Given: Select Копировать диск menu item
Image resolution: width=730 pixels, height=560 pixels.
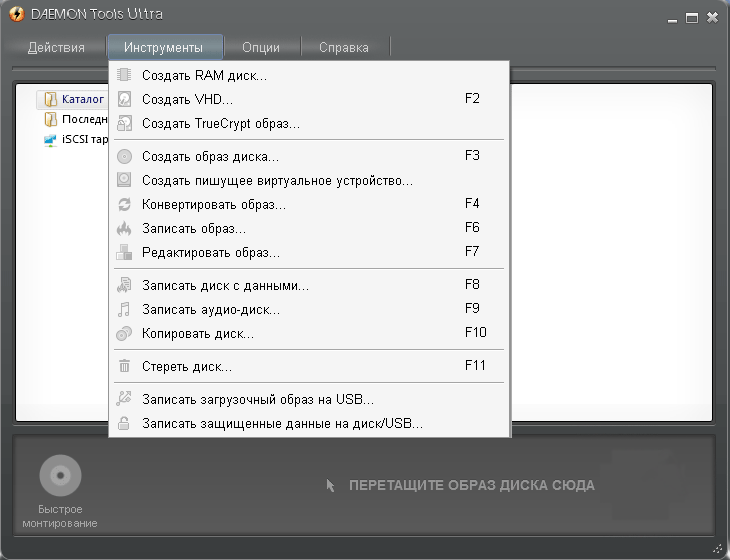Looking at the screenshot, I should pos(198,333).
